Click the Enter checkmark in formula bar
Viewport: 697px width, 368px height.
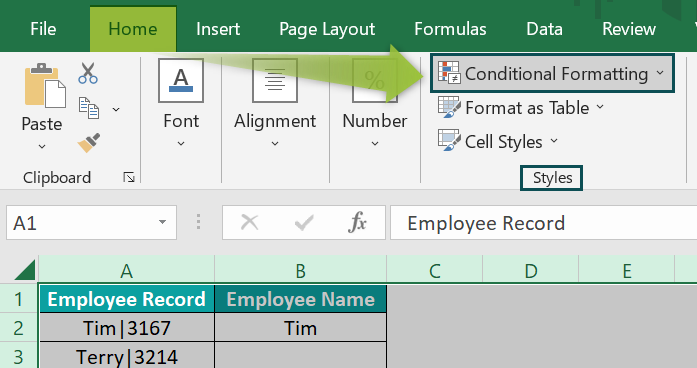point(304,222)
